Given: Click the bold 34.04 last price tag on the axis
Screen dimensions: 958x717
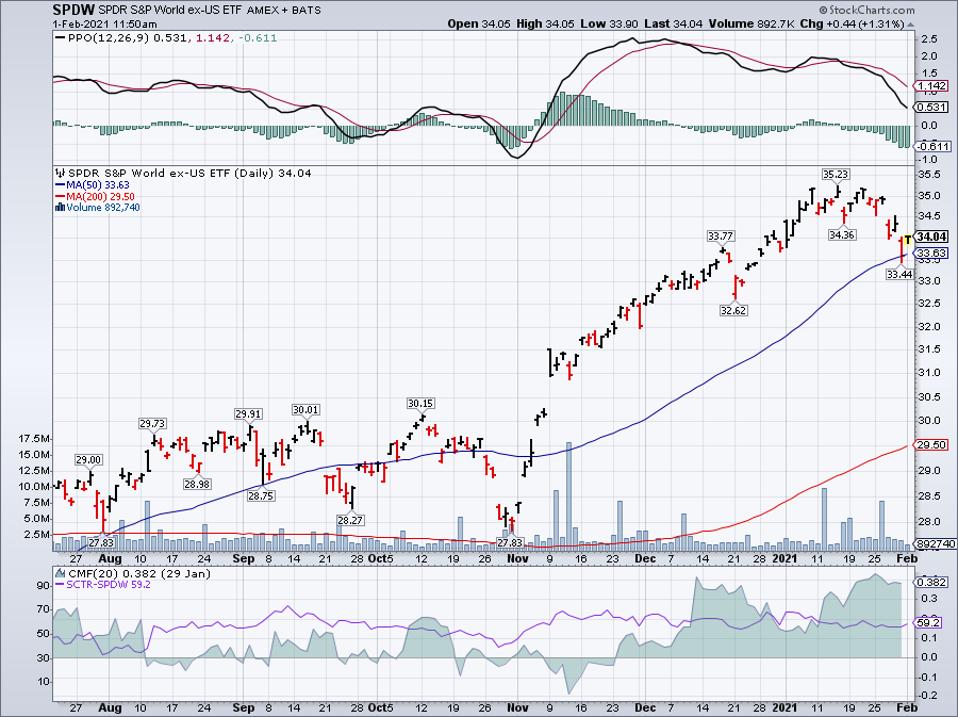Looking at the screenshot, I should [x=932, y=237].
